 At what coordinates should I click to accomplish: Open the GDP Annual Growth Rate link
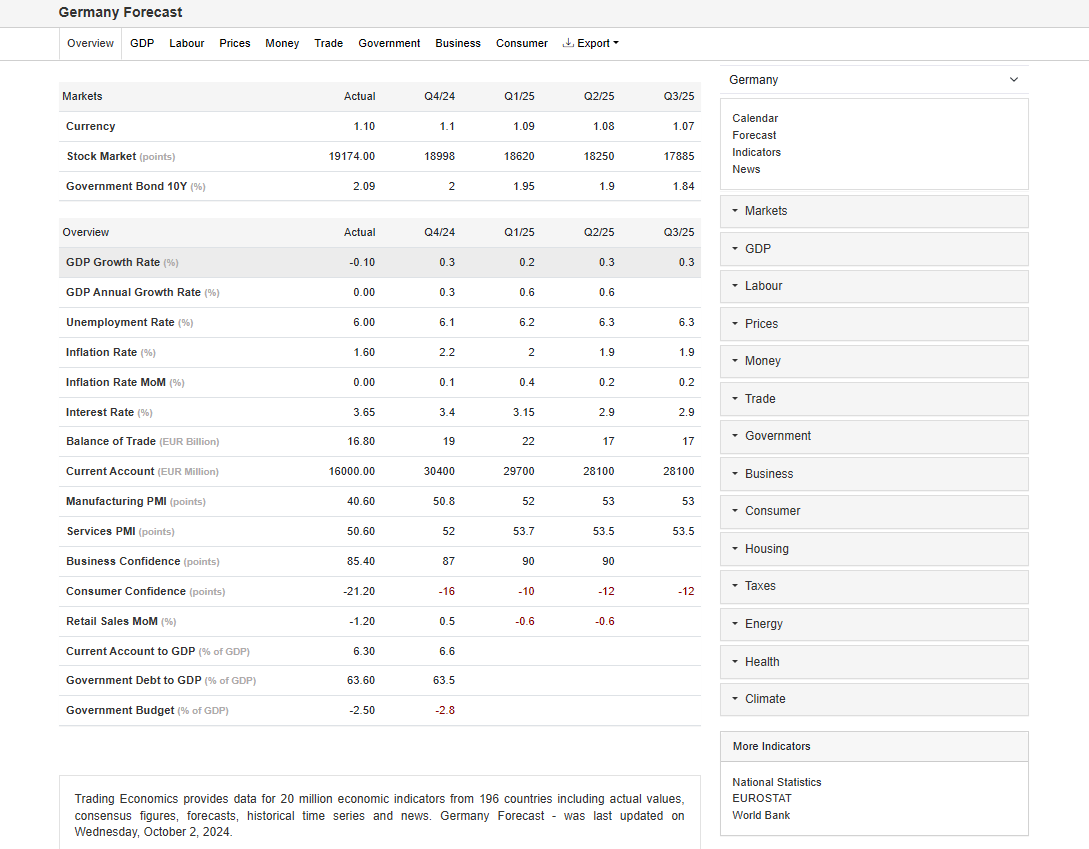pos(133,292)
